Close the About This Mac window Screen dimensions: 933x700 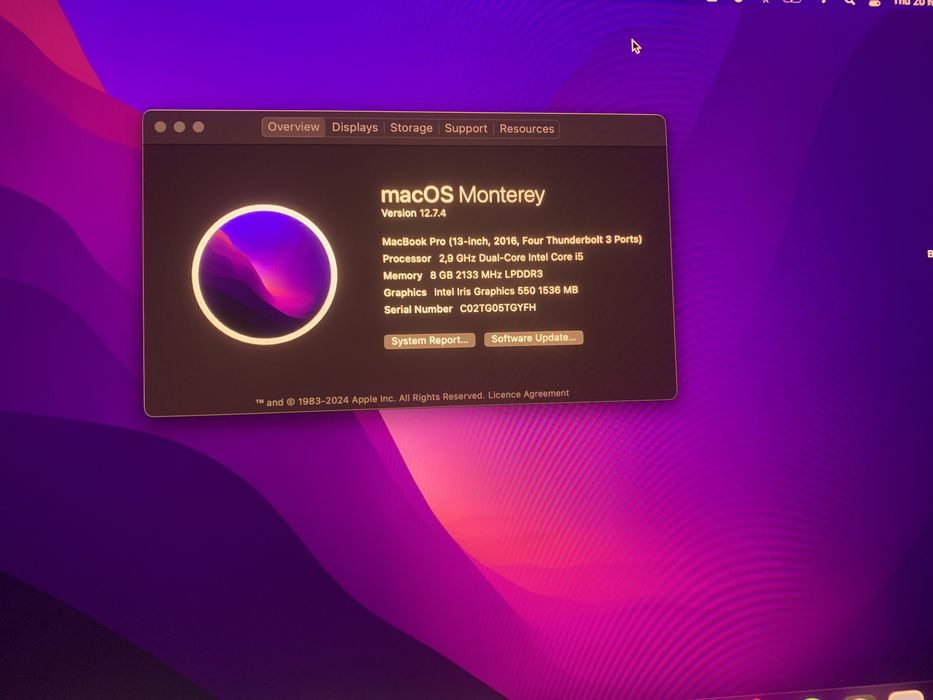pyautogui.click(x=160, y=127)
